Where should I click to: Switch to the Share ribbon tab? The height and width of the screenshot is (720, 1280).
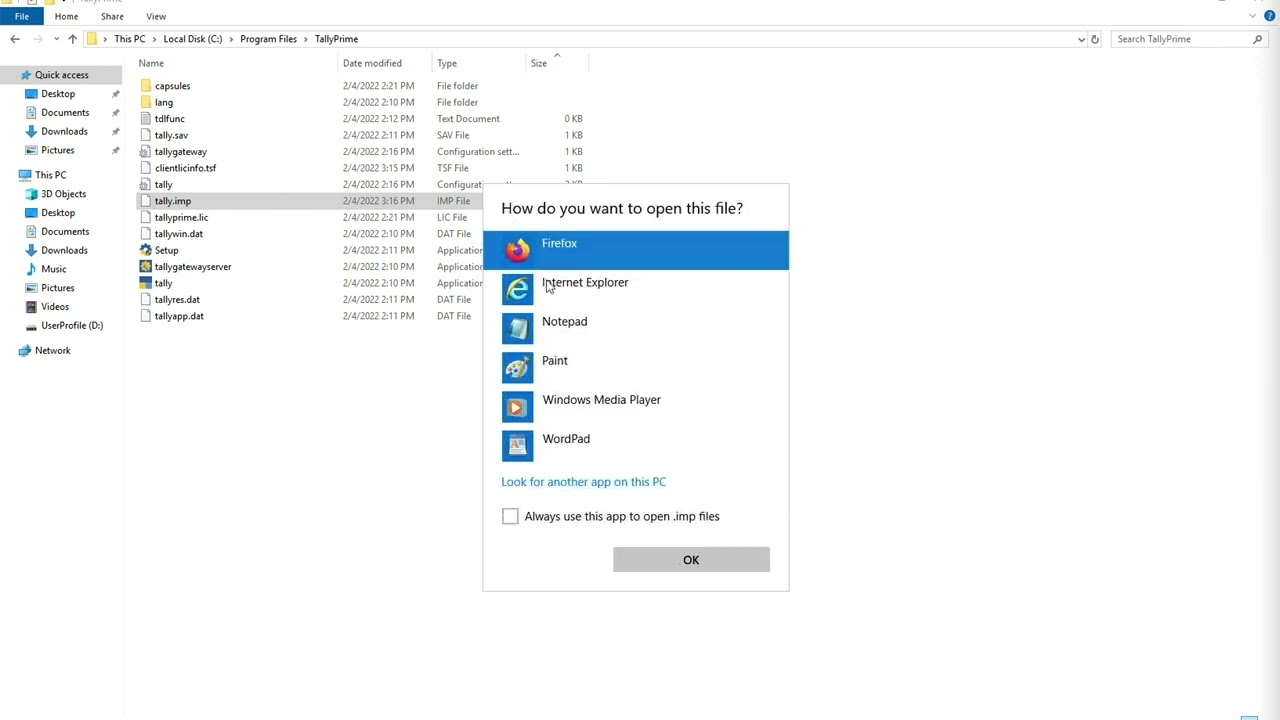(x=112, y=16)
